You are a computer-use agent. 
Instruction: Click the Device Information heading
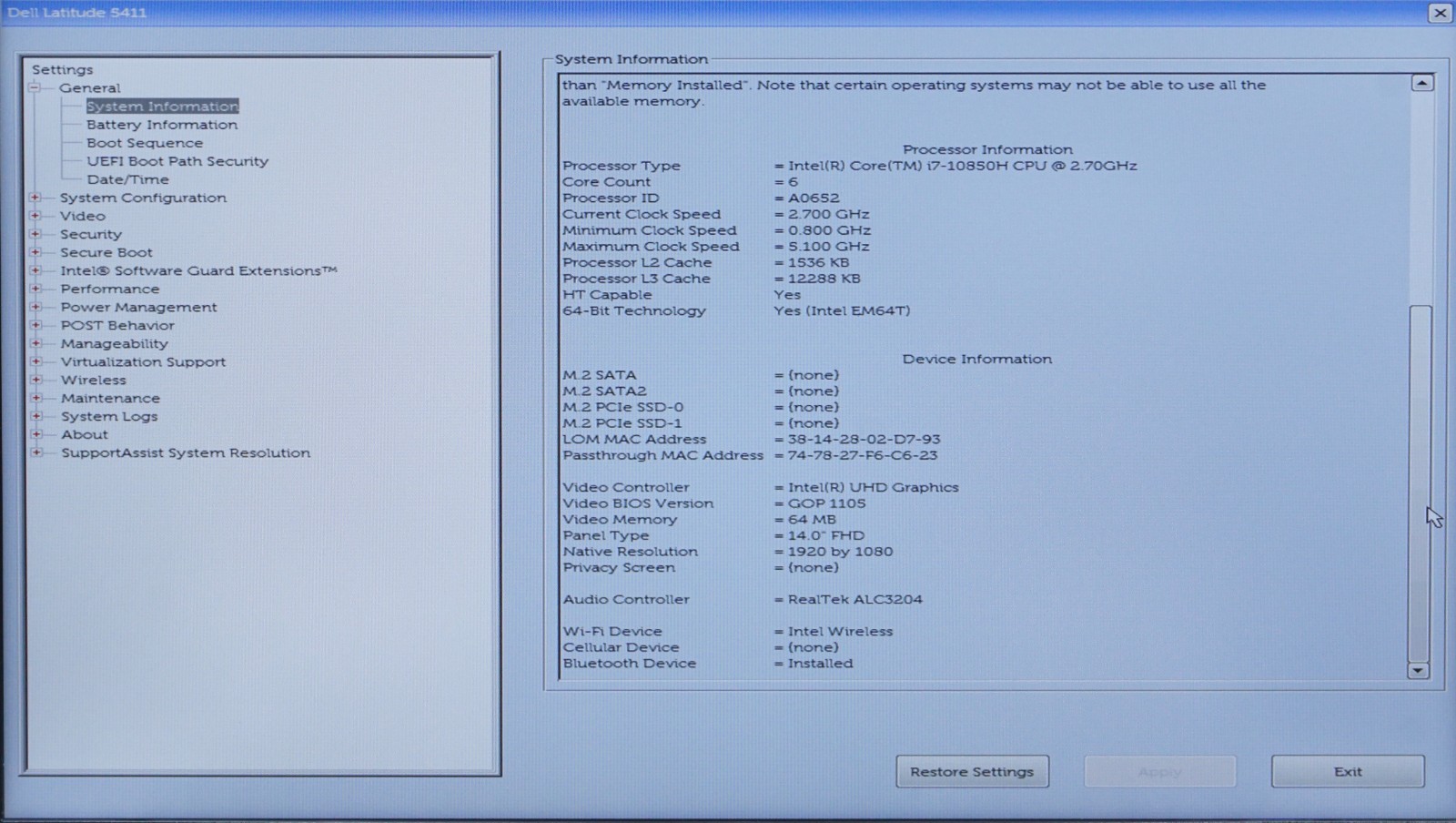[976, 359]
